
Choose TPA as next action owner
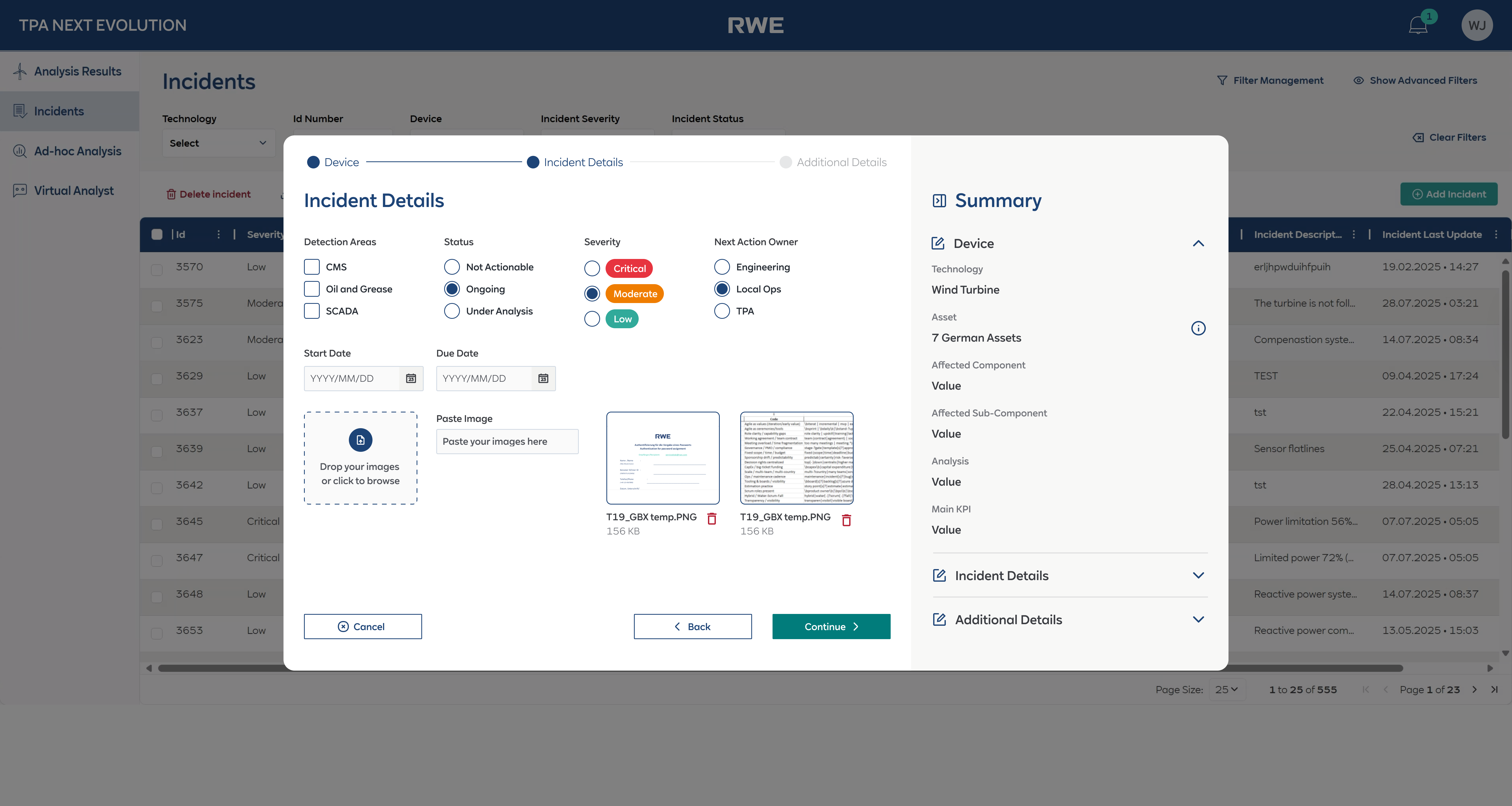(722, 311)
